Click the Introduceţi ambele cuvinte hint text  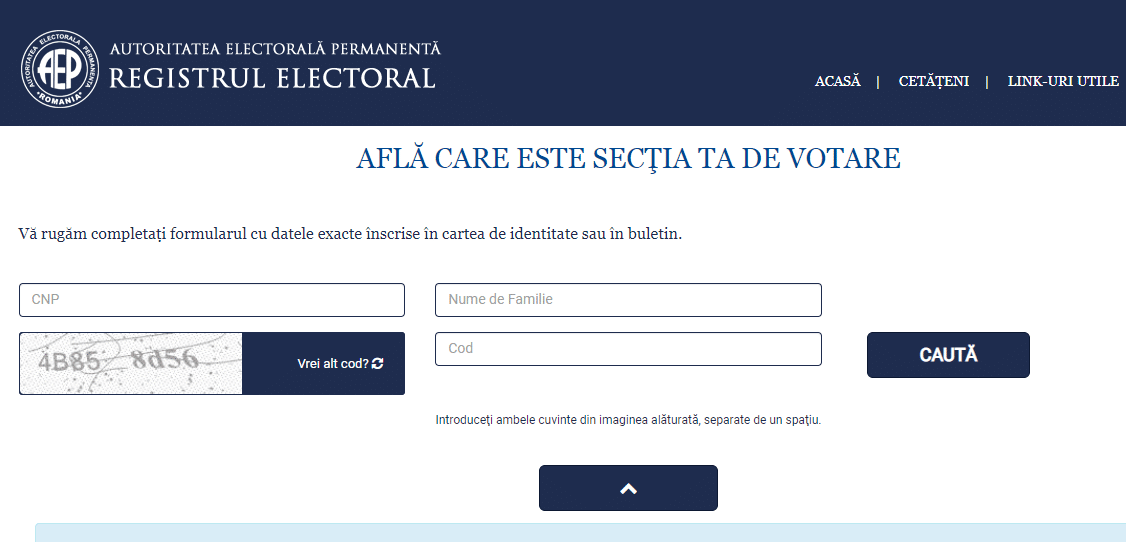coord(628,420)
